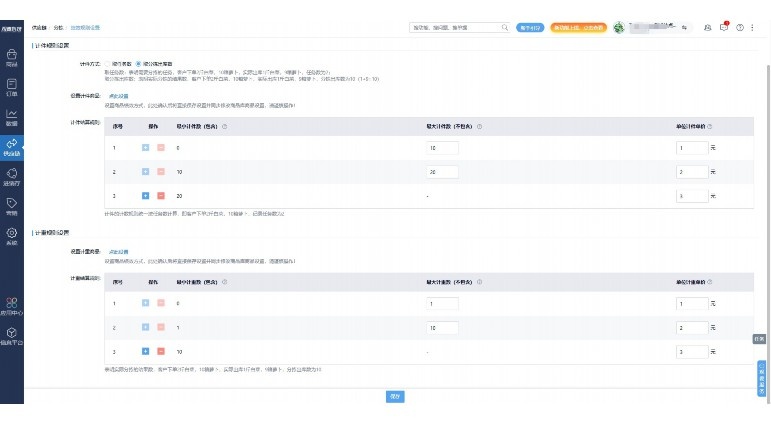771x424 pixels.
Task: Select the second piece-count method radio button
Action: coord(138,64)
